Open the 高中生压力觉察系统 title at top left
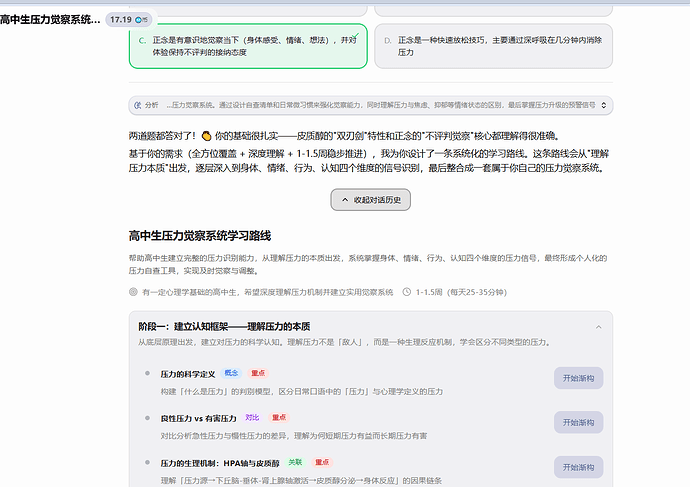 [50, 20]
